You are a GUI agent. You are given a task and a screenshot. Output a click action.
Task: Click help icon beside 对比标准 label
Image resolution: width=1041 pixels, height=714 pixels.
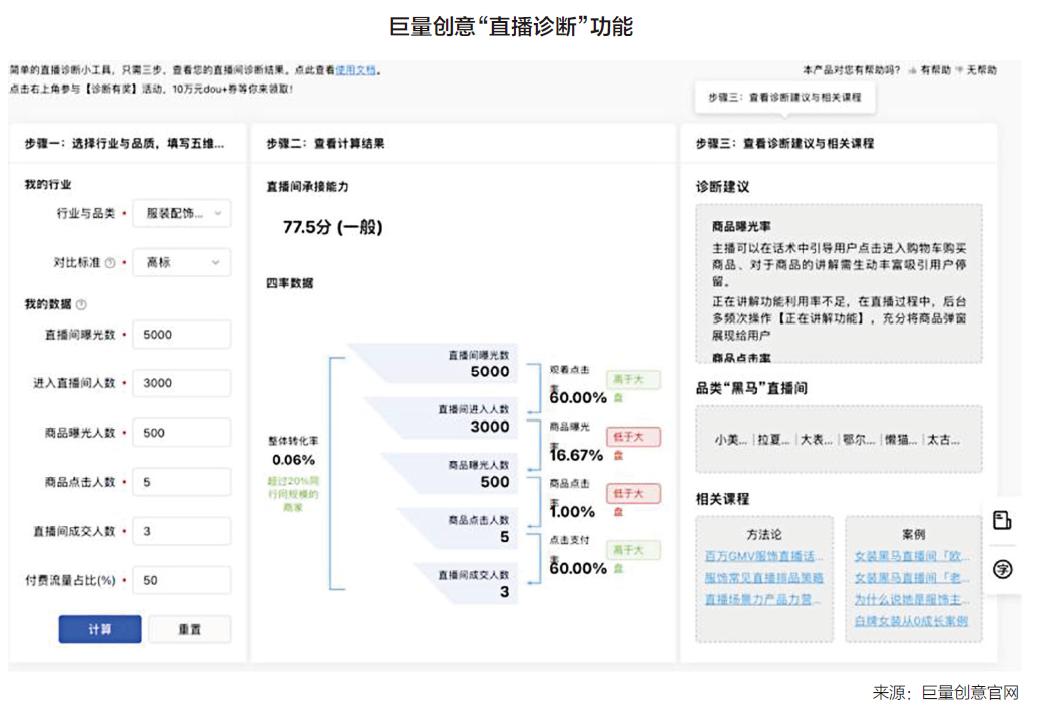point(110,262)
